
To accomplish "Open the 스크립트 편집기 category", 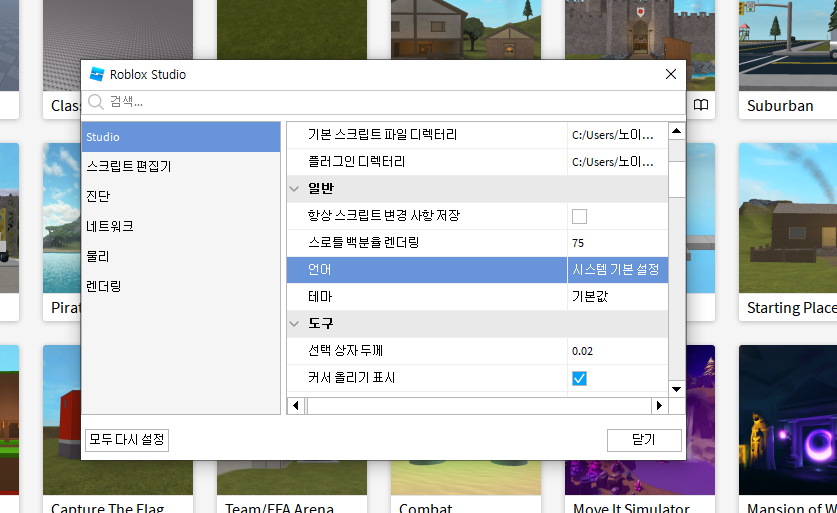I will point(181,167).
